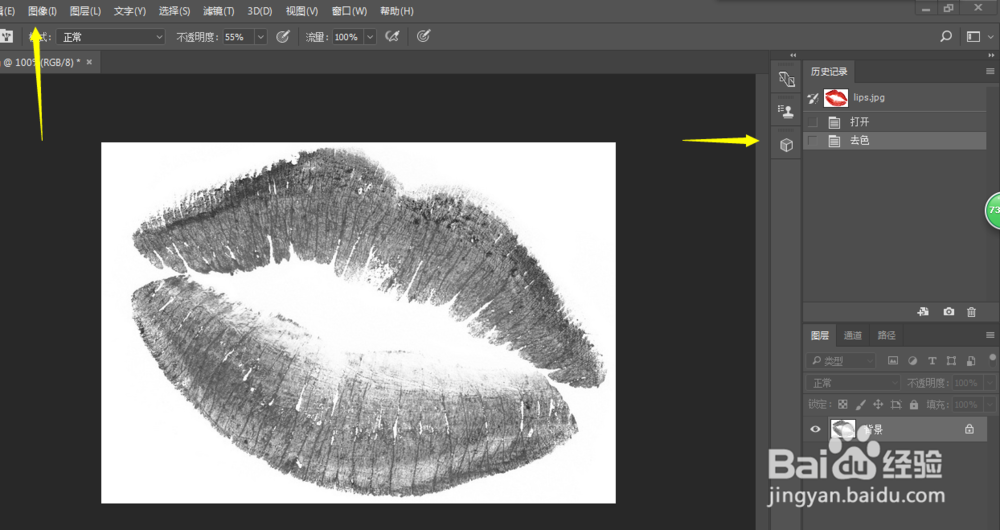
Task: Open the clone source panel icon
Action: 786,111
